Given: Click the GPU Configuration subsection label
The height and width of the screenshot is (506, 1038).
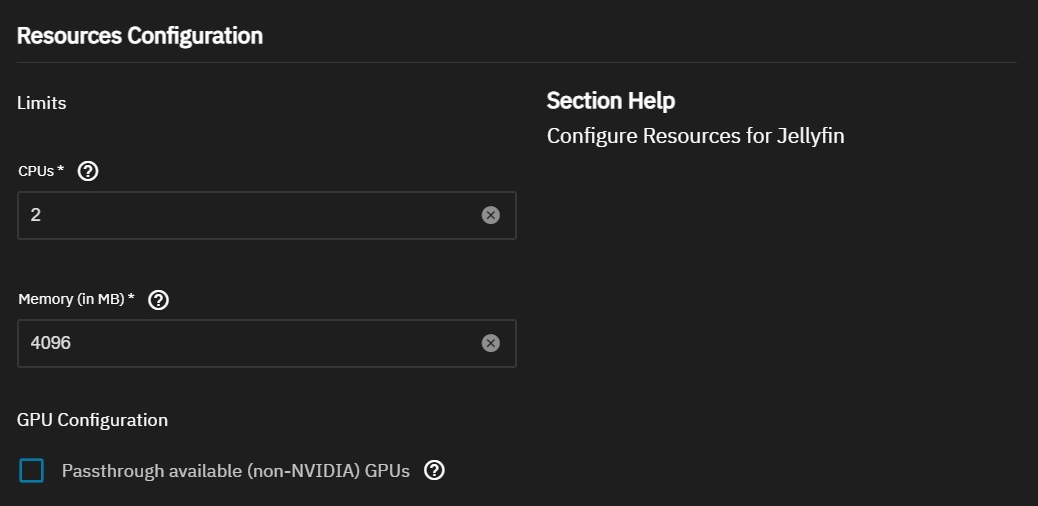Looking at the screenshot, I should (x=92, y=420).
